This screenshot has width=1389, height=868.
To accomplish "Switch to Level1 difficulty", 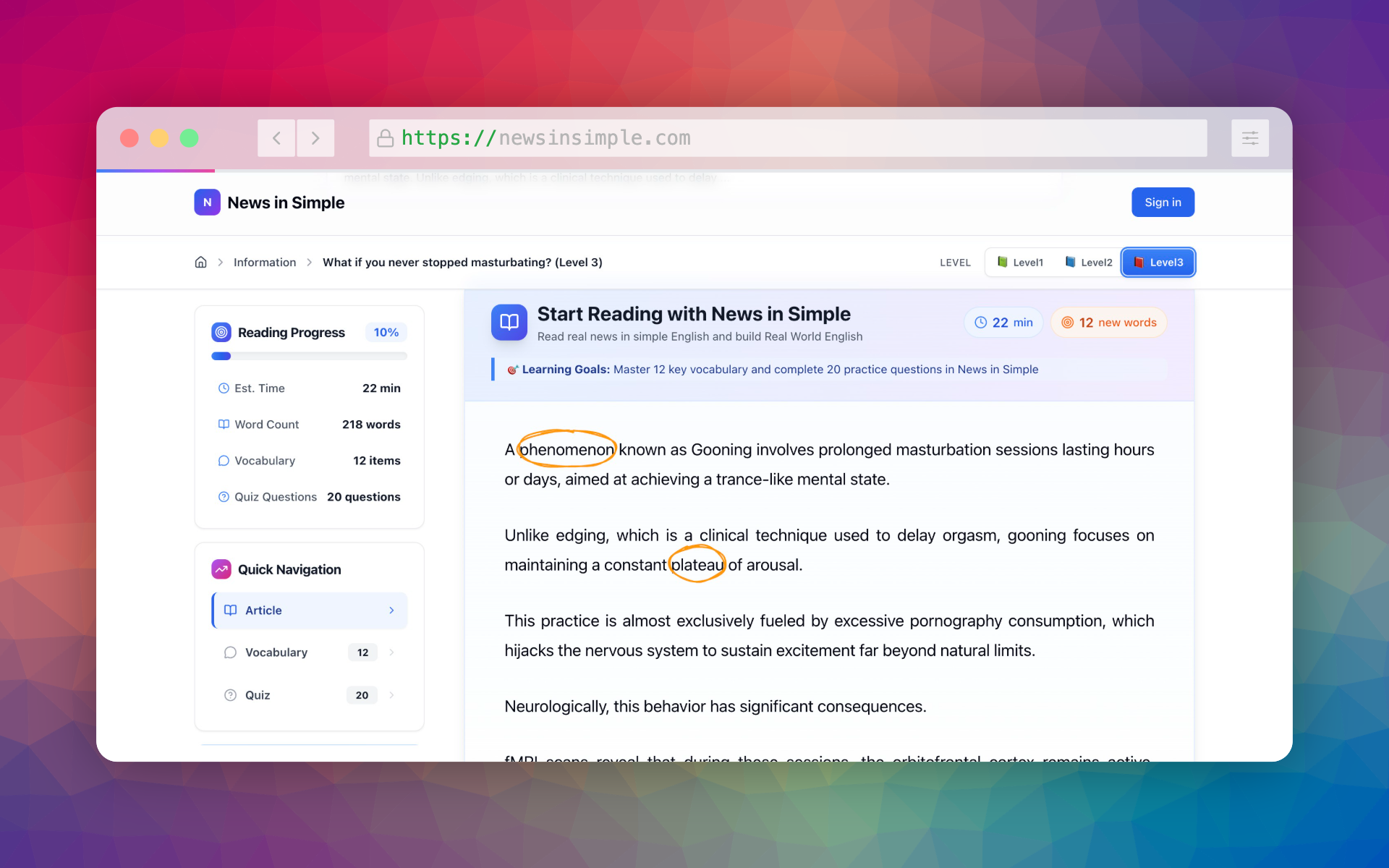I will tap(1020, 262).
